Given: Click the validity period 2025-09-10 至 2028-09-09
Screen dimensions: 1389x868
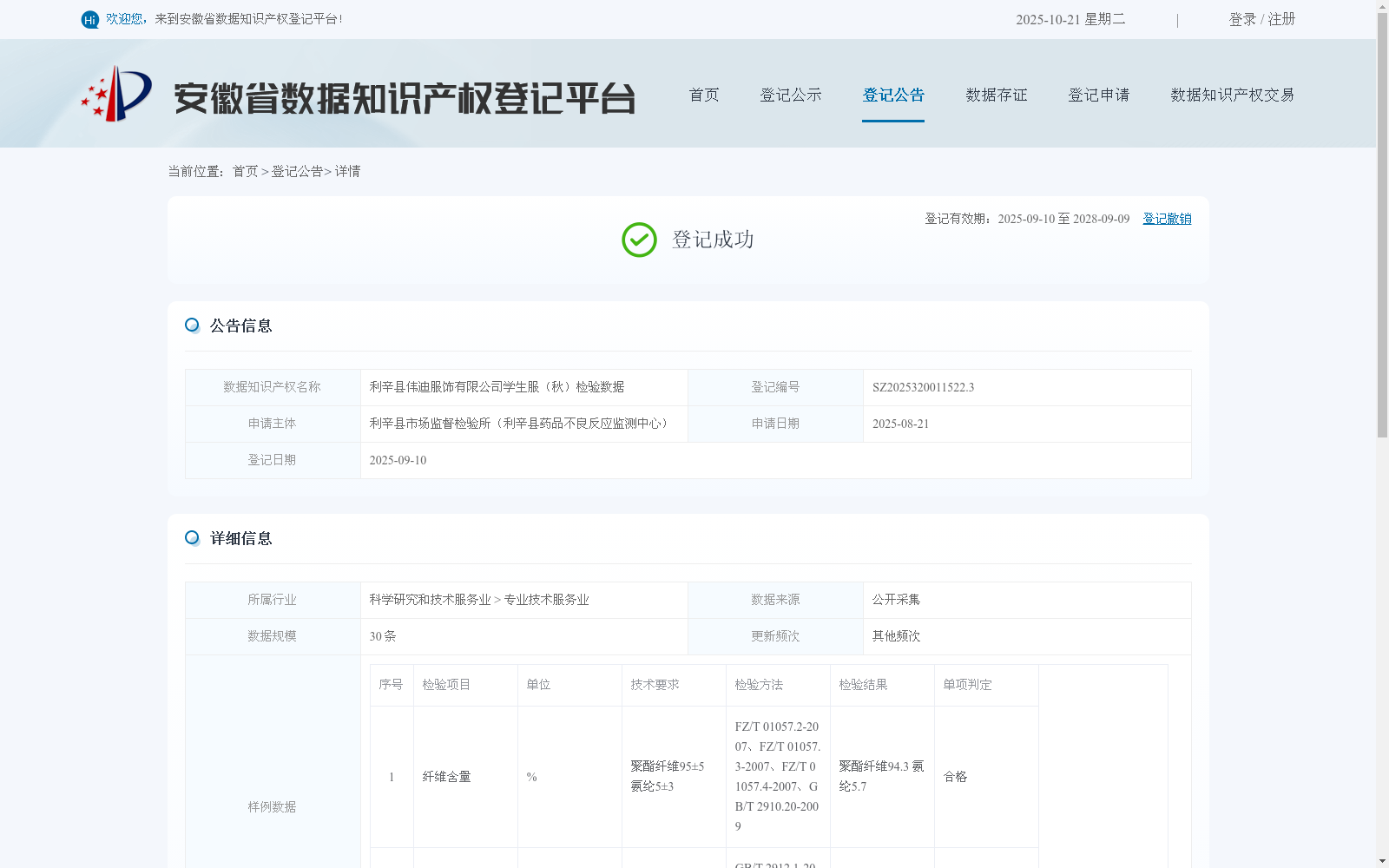Looking at the screenshot, I should [1063, 219].
